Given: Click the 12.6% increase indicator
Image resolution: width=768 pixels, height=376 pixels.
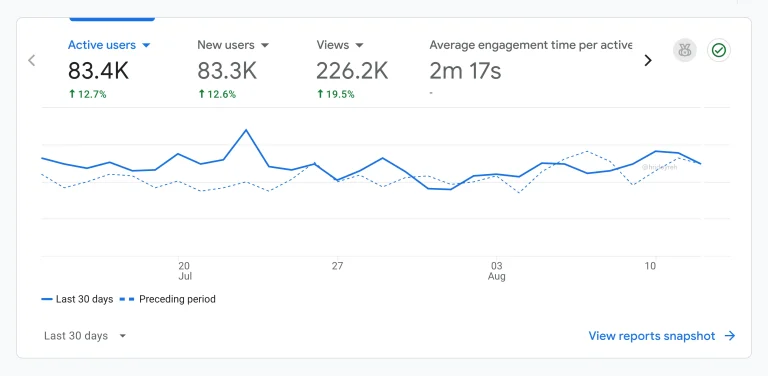Looking at the screenshot, I should pyautogui.click(x=217, y=94).
